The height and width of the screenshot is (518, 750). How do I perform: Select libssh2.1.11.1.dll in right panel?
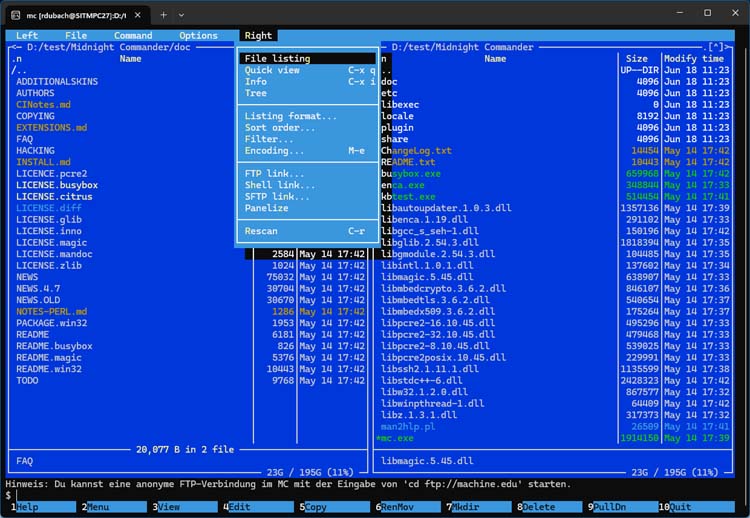(x=430, y=369)
